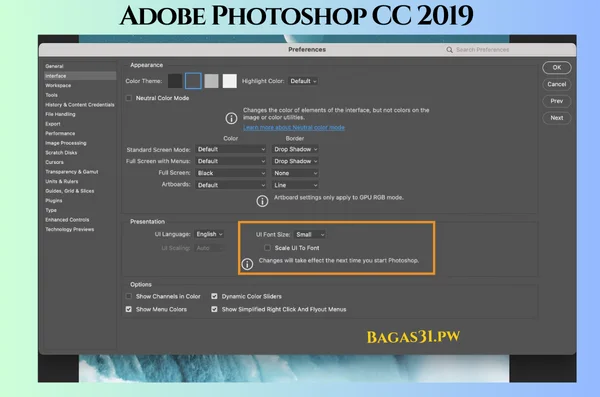Click the Neutral Color Mode info icon

pyautogui.click(x=231, y=118)
